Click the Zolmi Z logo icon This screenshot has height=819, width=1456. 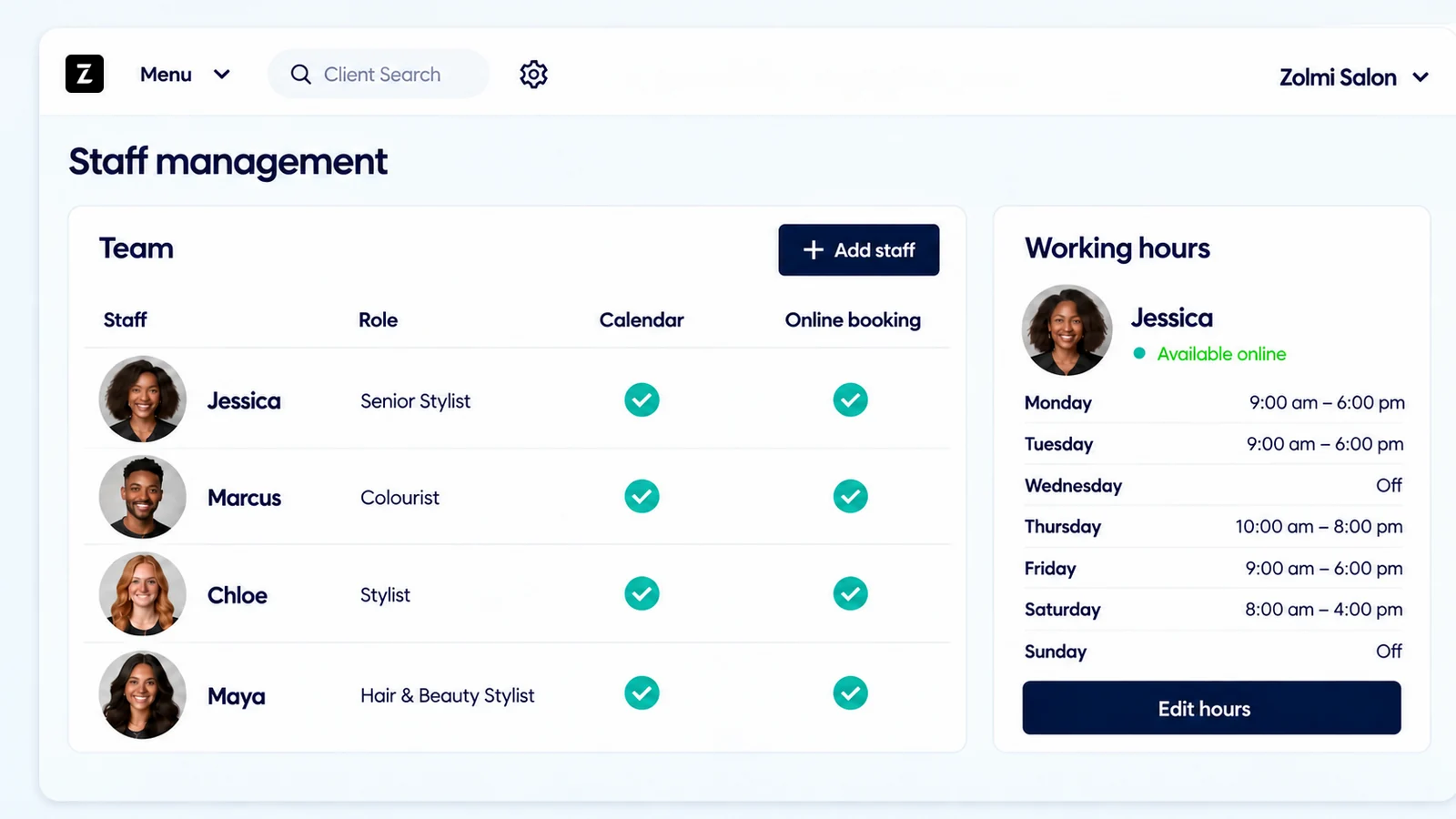click(x=85, y=74)
